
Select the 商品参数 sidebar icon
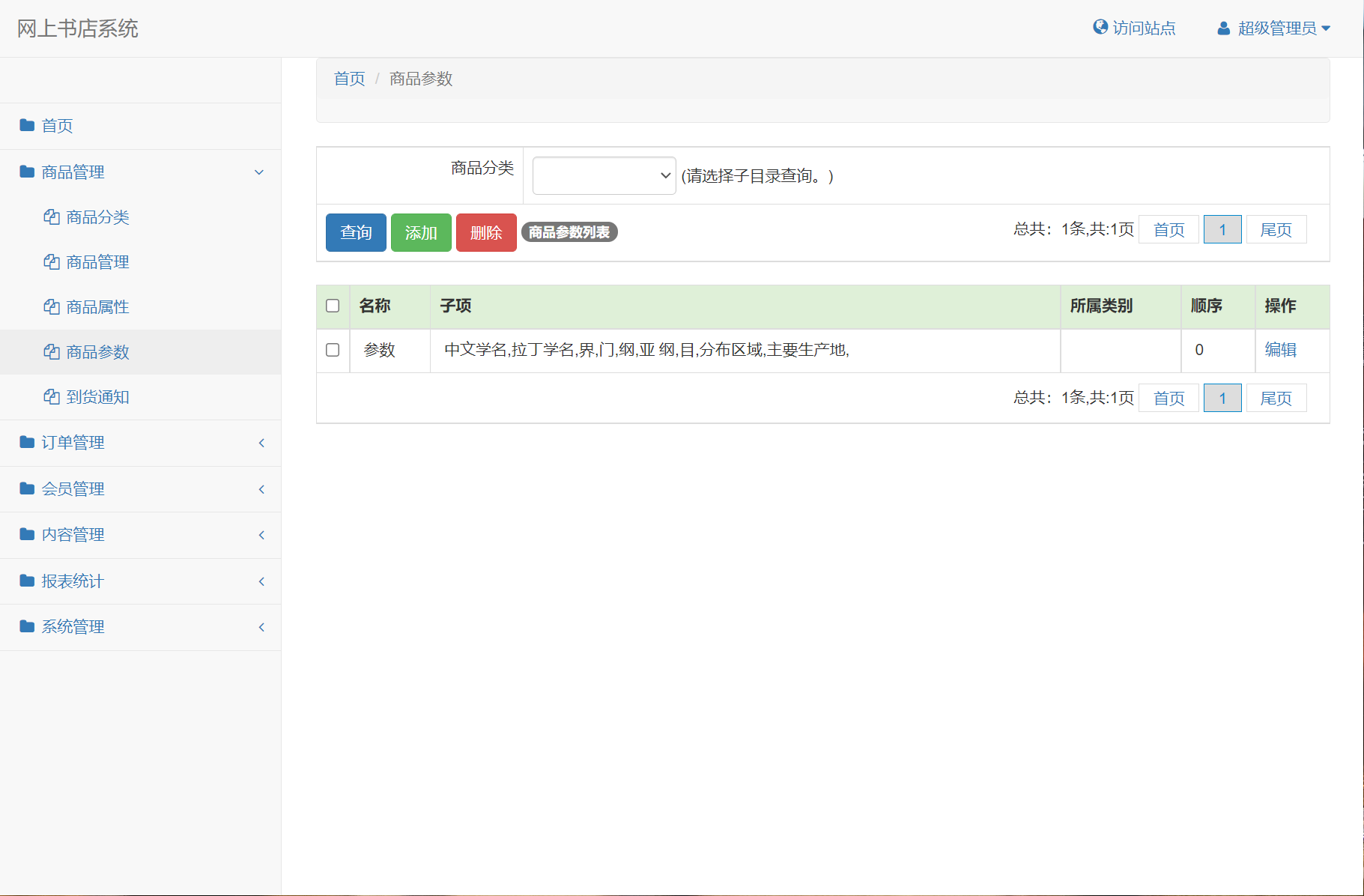point(51,352)
